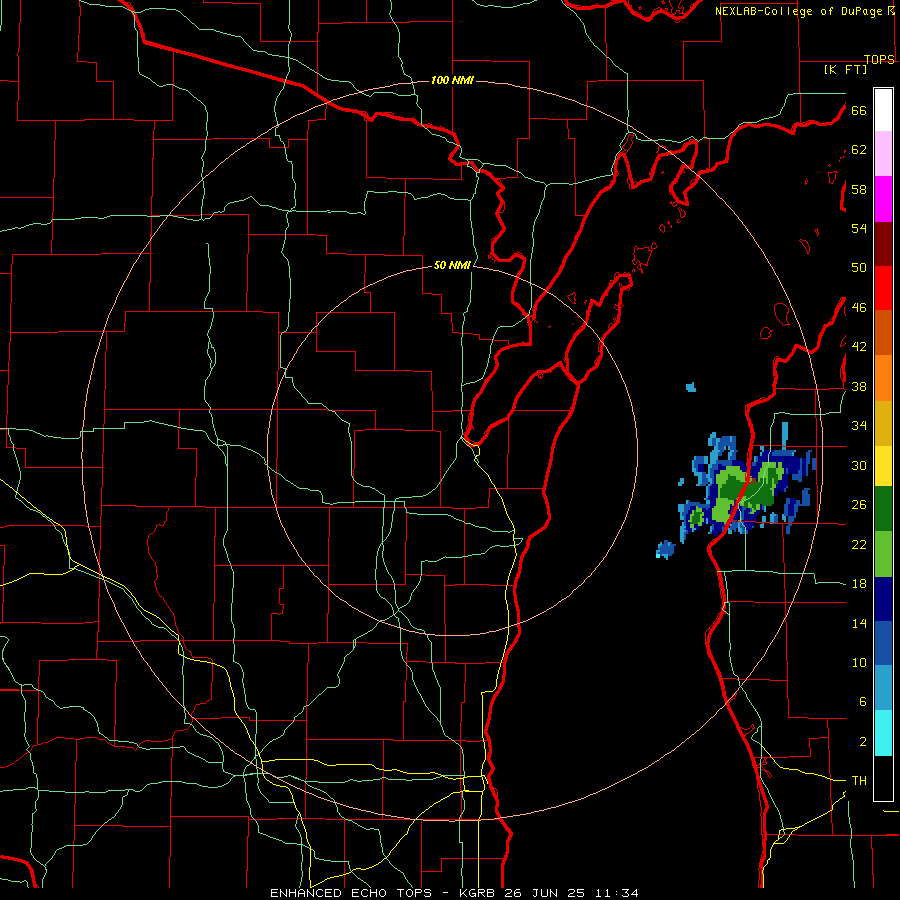Click the [K FT] units label
The width and height of the screenshot is (900, 900).
tap(845, 69)
